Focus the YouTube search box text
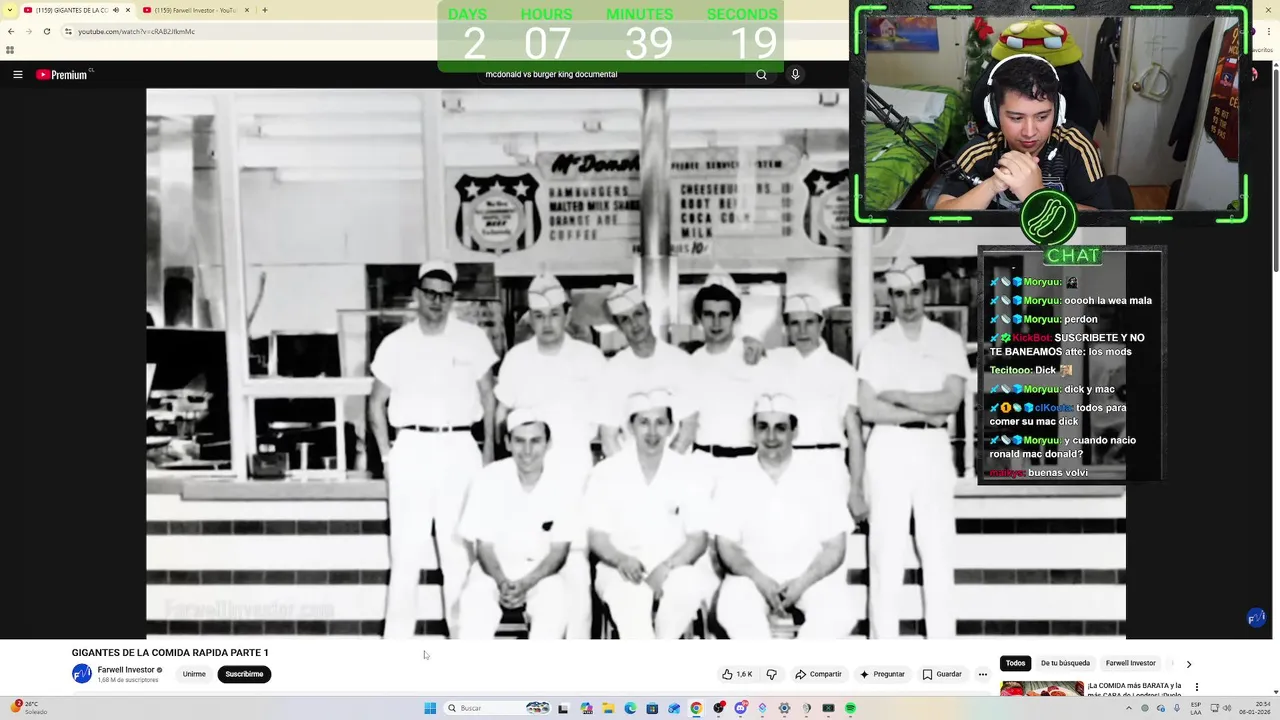The width and height of the screenshot is (1280, 720). pos(612,74)
